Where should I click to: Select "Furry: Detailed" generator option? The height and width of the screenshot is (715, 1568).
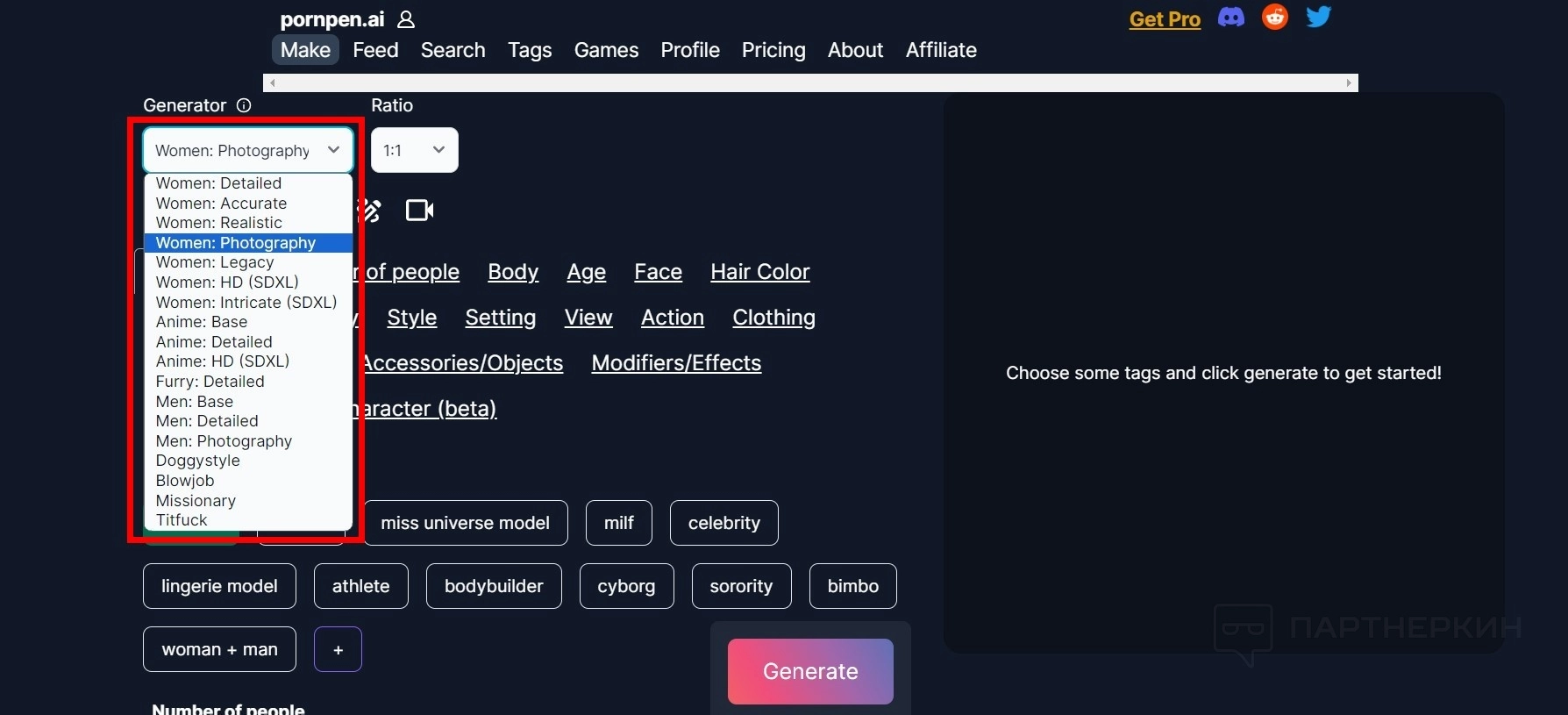coord(248,382)
